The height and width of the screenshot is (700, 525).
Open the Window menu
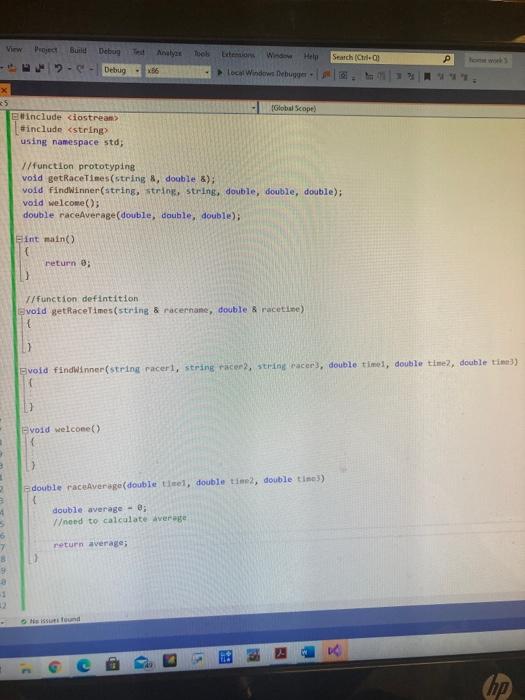[x=279, y=55]
